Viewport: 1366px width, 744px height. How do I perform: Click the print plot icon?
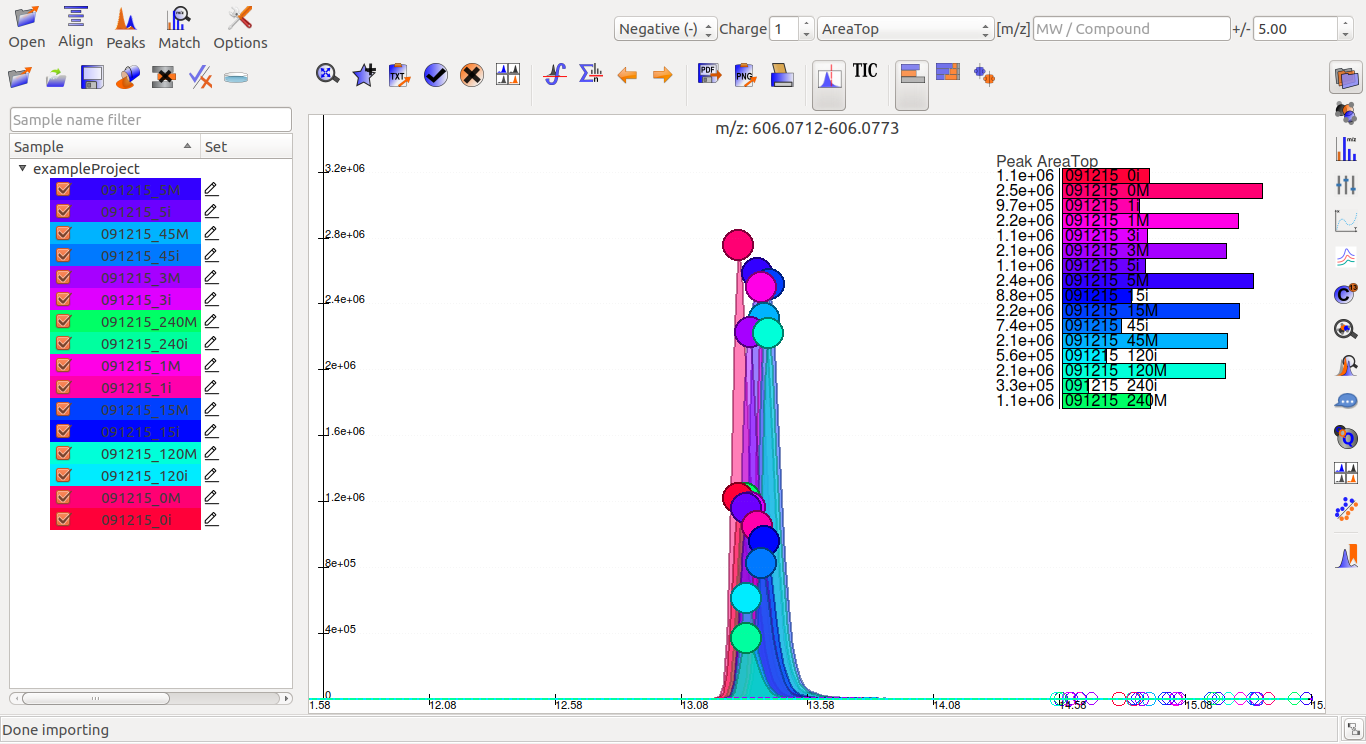781,74
